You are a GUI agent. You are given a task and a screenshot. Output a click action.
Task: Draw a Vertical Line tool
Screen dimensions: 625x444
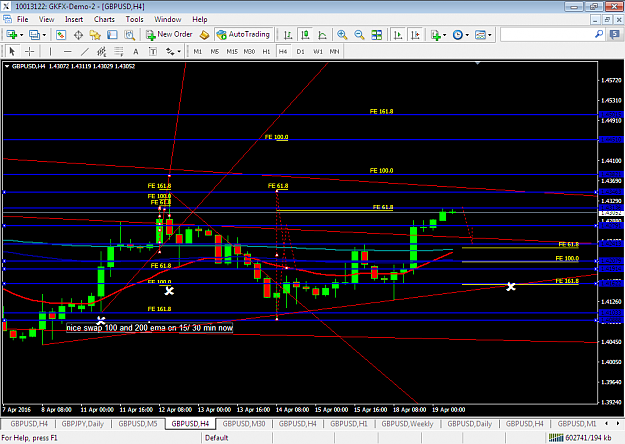click(x=50, y=51)
